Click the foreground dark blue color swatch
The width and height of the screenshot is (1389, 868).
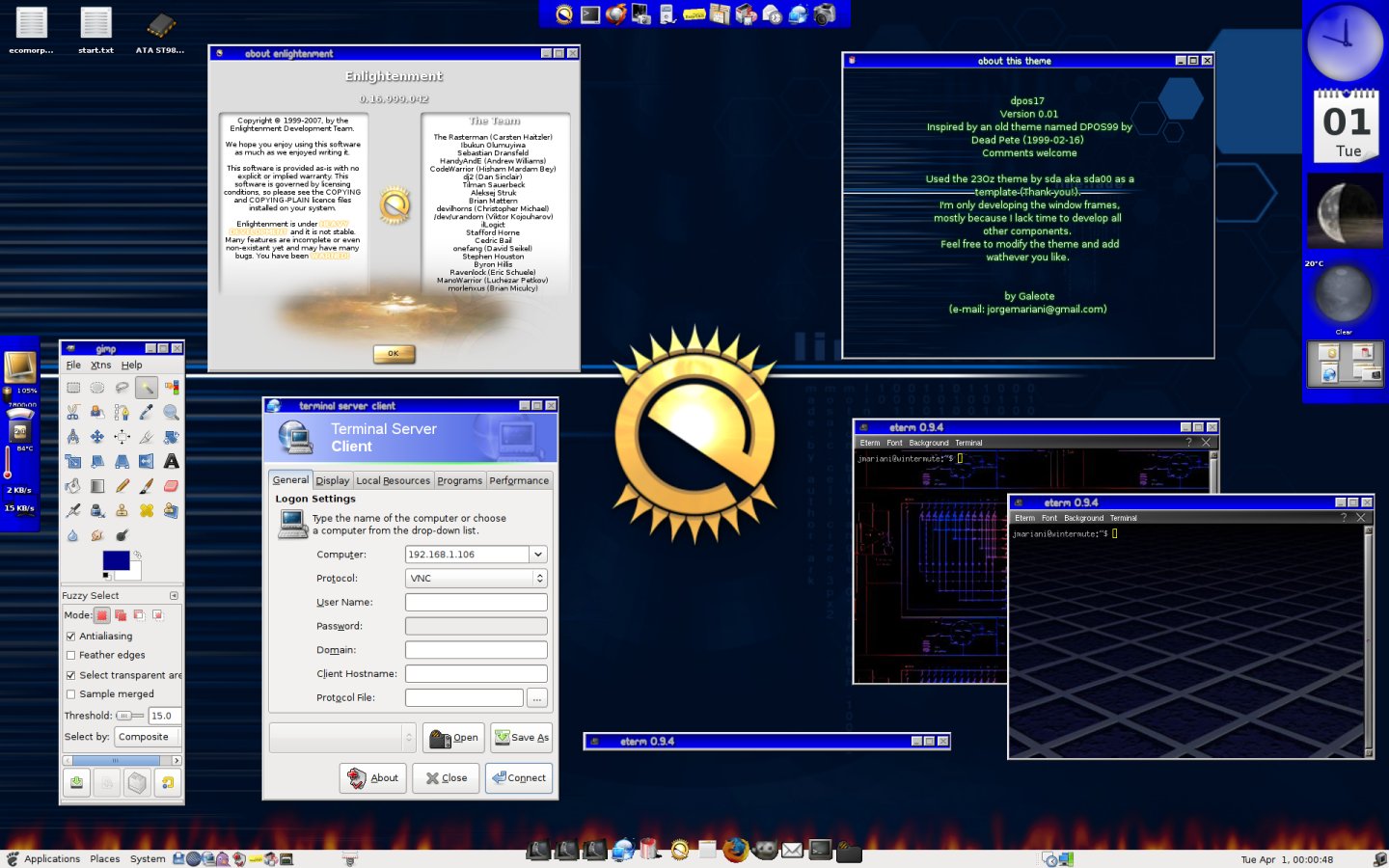point(116,558)
